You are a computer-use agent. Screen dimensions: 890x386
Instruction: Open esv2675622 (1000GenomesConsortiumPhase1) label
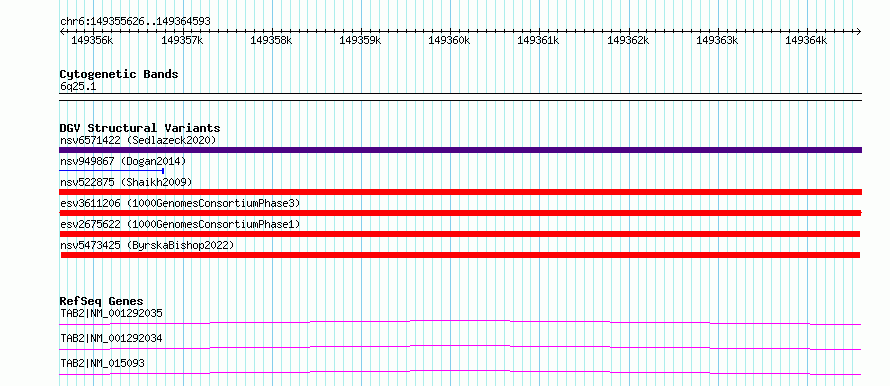[x=180, y=224]
